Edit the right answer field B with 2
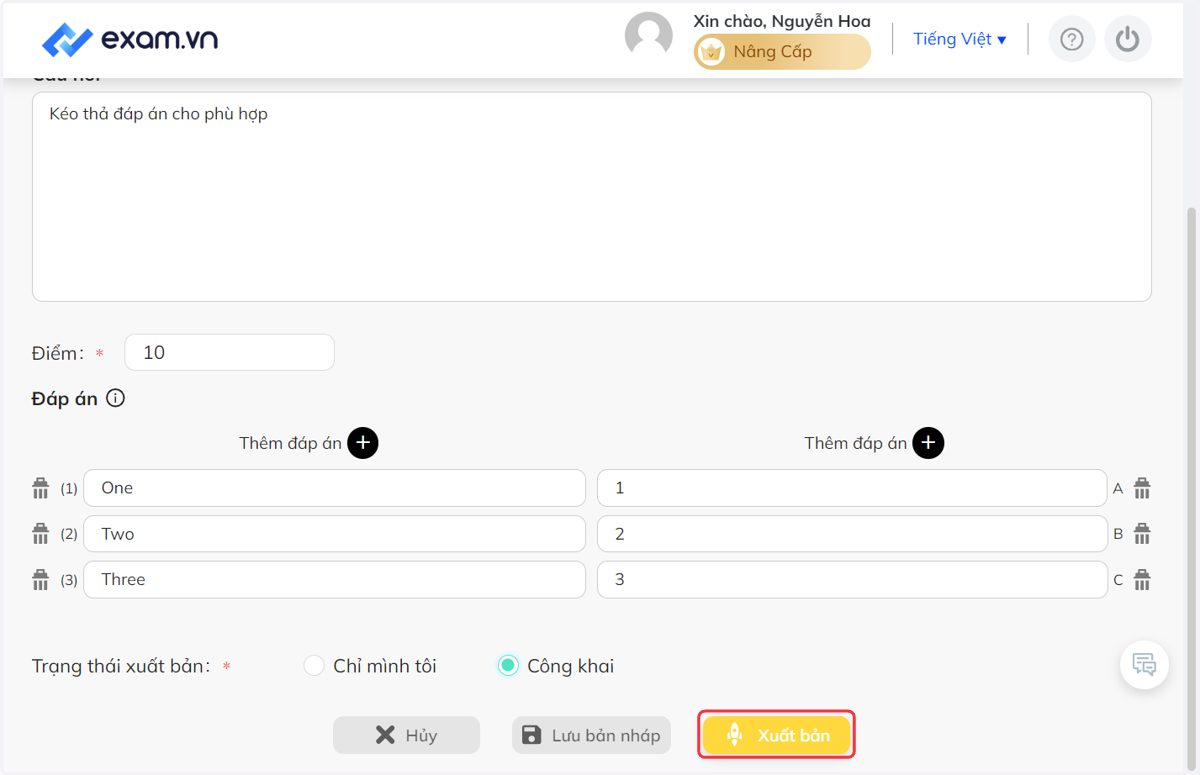The height and width of the screenshot is (775, 1200). coord(852,534)
